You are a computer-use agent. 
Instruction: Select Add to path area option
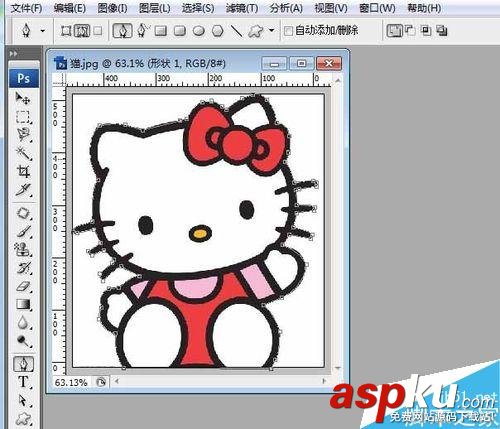(x=394, y=31)
